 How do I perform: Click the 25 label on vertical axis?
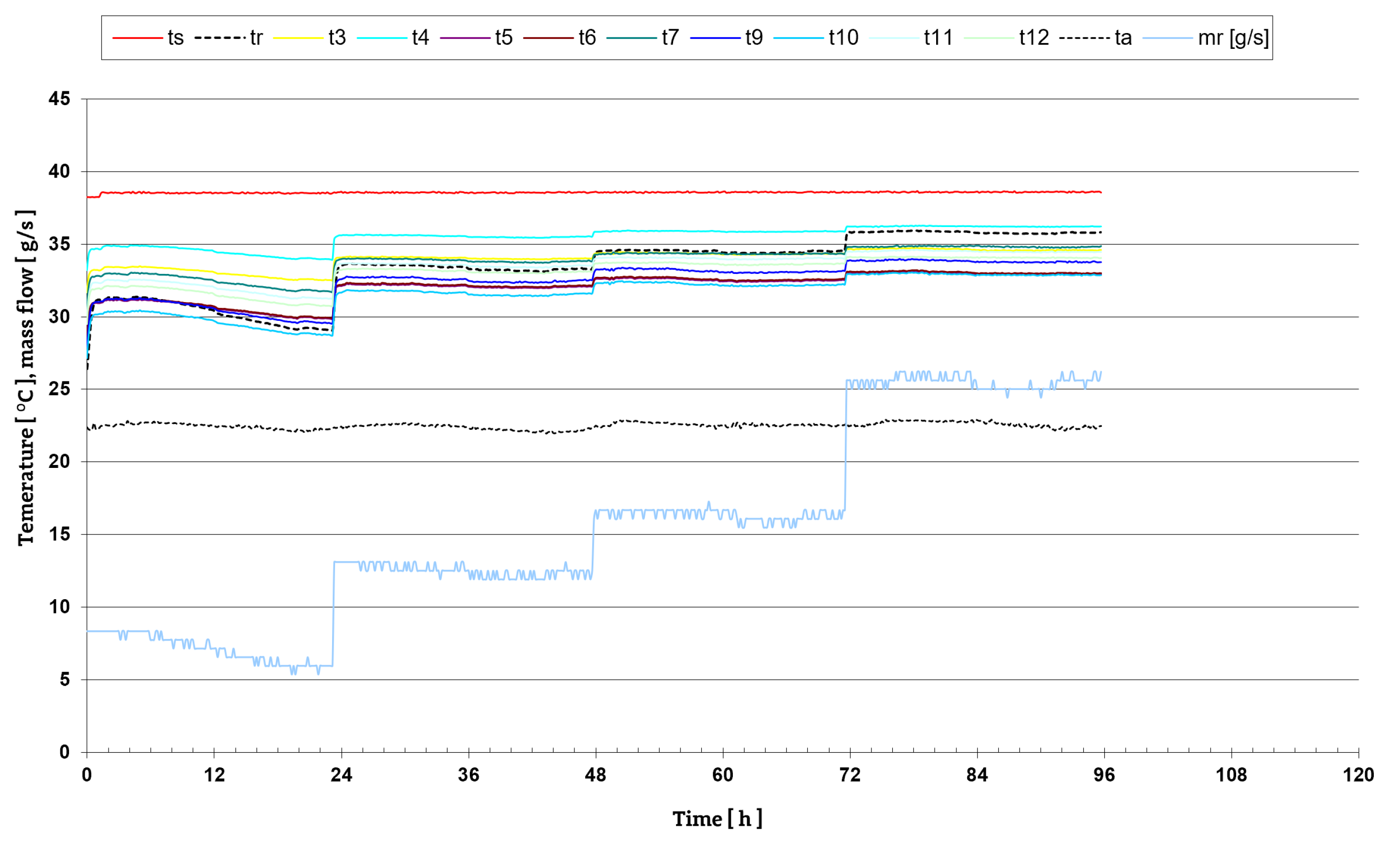(x=59, y=389)
